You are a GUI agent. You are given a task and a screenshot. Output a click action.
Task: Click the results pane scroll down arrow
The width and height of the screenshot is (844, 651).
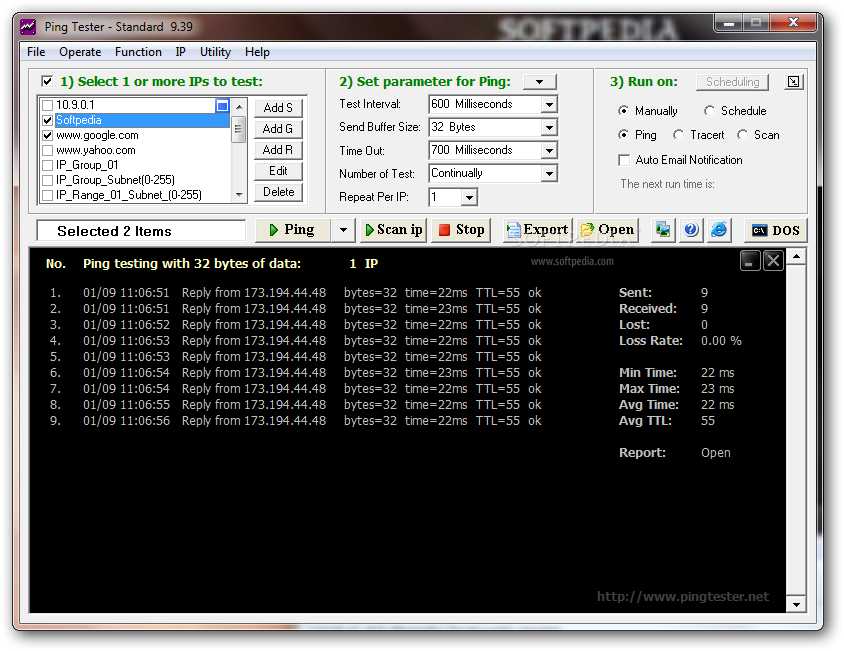[796, 605]
